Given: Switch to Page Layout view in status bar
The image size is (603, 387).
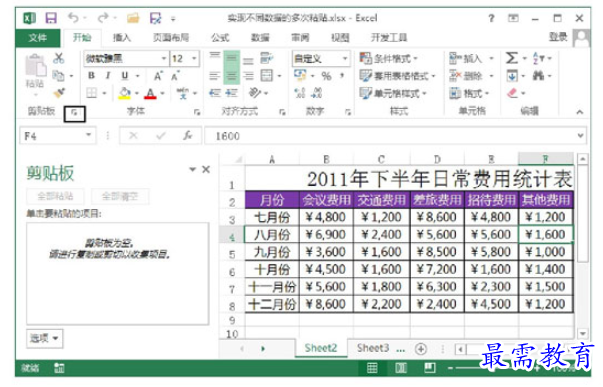Looking at the screenshot, I should [401, 368].
